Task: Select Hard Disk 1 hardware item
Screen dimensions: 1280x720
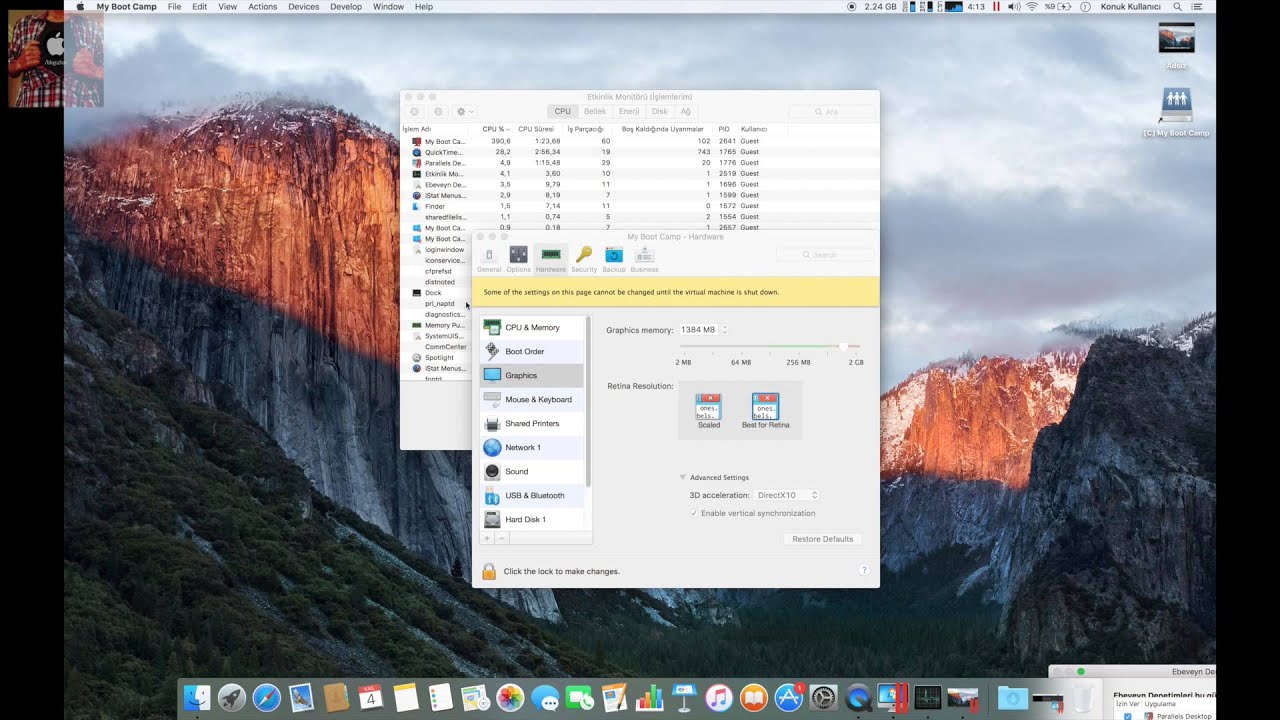Action: click(x=532, y=519)
